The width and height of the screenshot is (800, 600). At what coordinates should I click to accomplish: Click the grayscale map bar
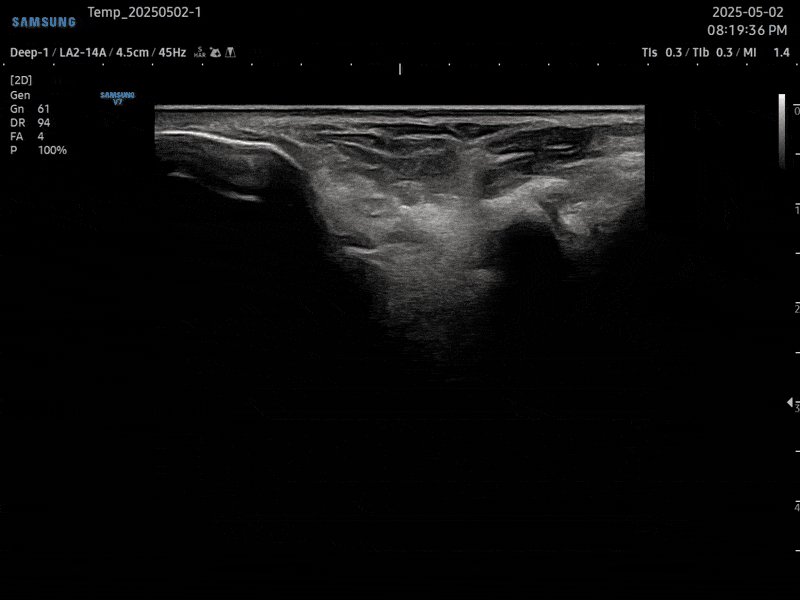coord(782,130)
